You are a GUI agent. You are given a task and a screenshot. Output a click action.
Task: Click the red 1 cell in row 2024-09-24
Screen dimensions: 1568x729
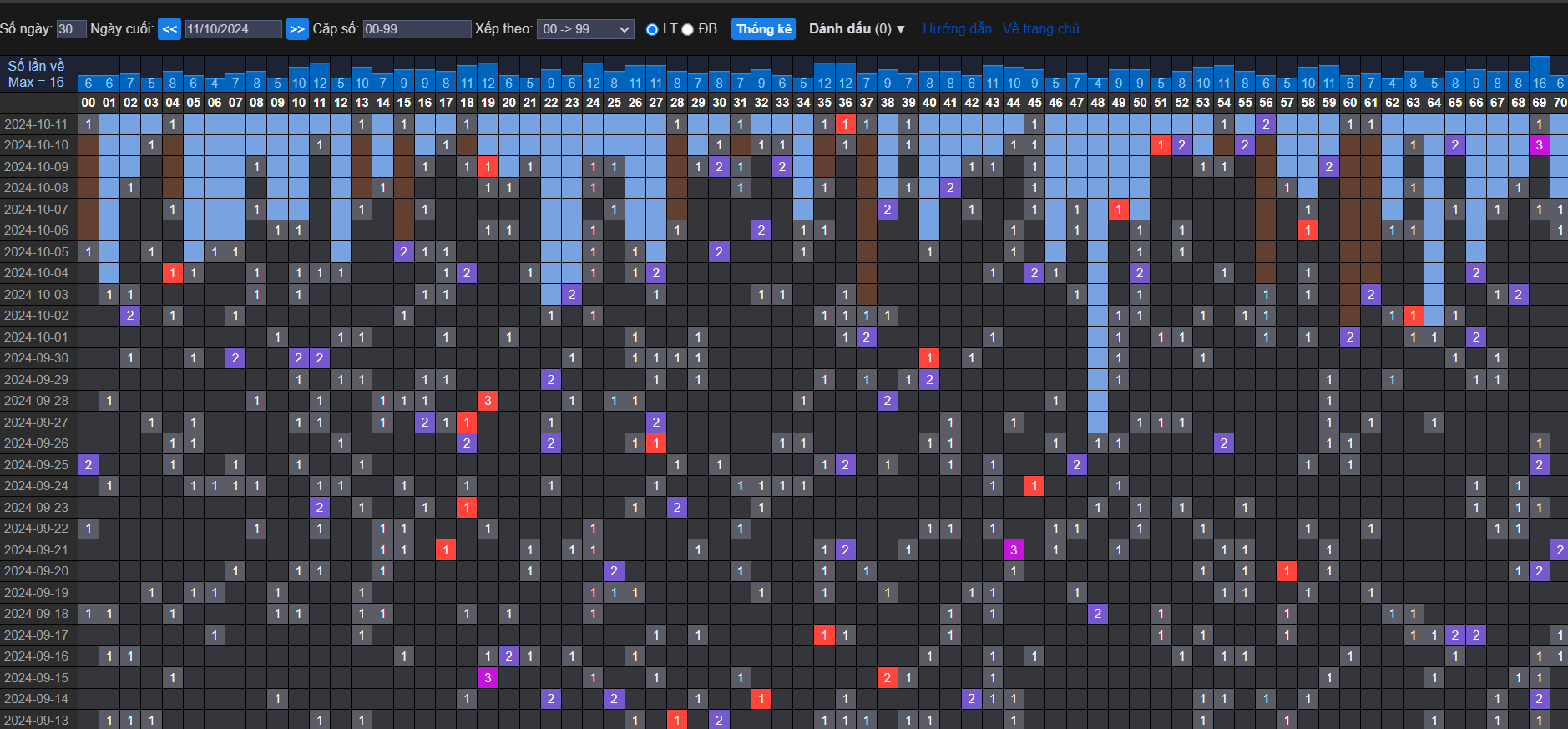tap(1034, 486)
